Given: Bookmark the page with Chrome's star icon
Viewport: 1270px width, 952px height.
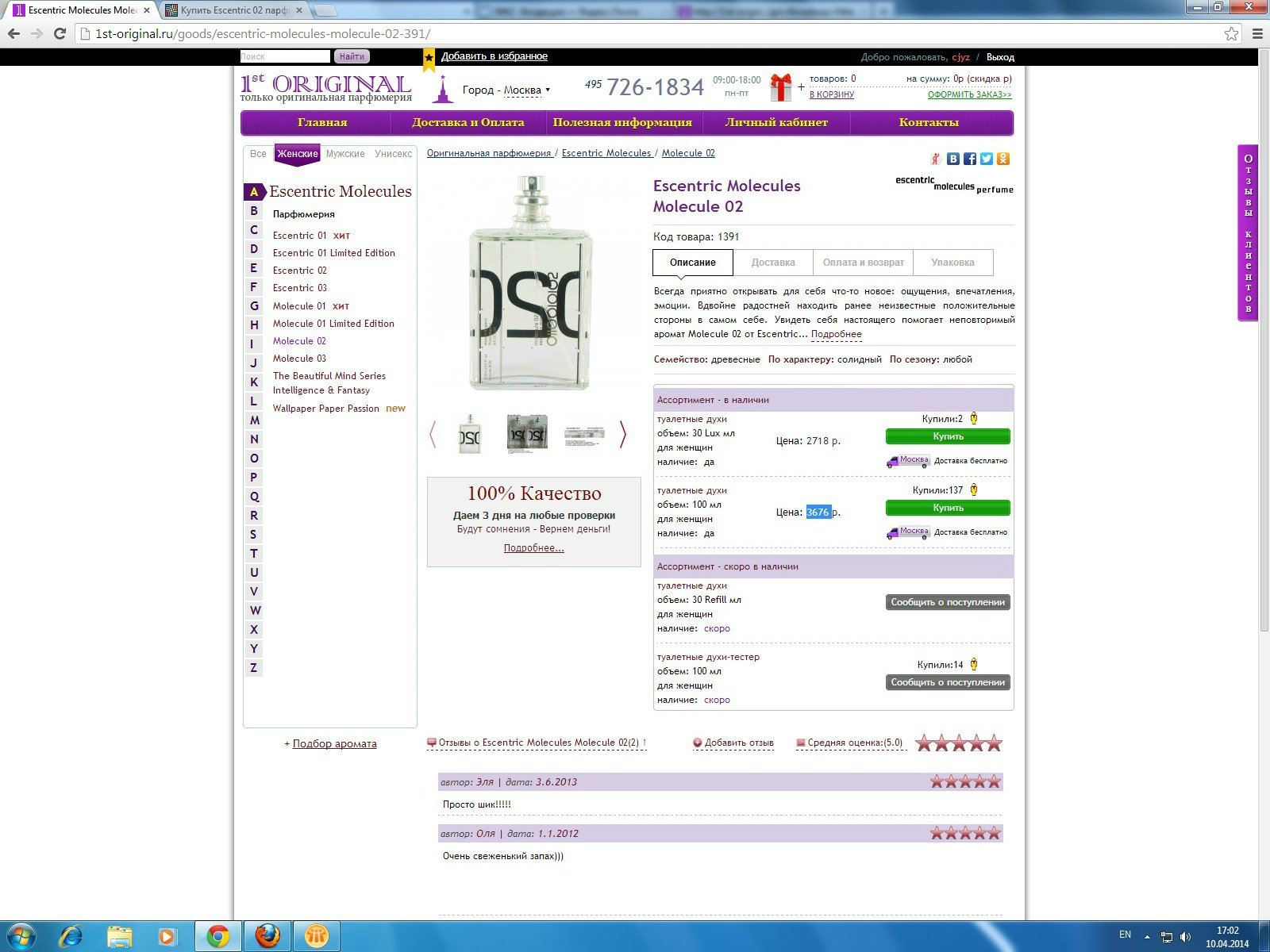Looking at the screenshot, I should point(1231,33).
